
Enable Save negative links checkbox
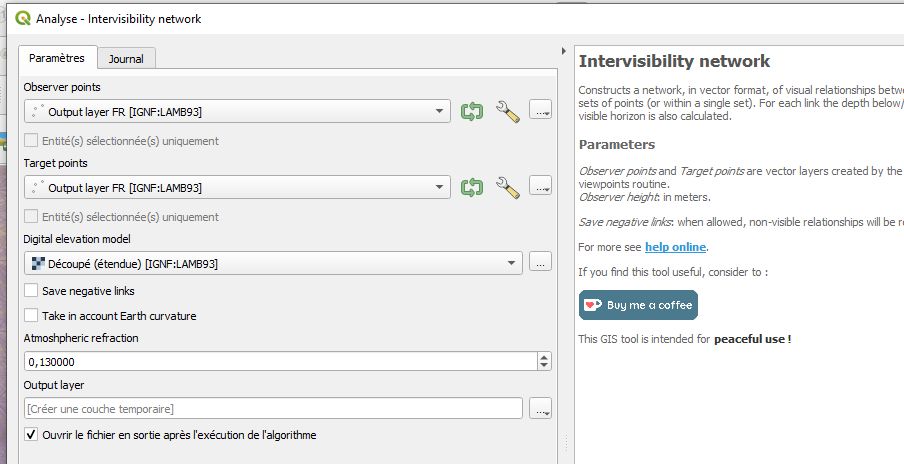pyautogui.click(x=31, y=291)
